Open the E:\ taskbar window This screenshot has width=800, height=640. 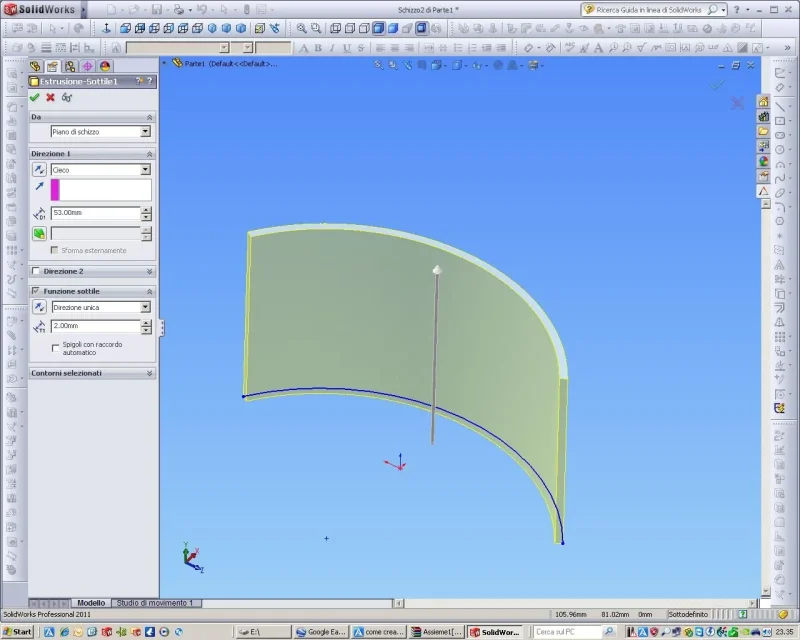pyautogui.click(x=263, y=632)
